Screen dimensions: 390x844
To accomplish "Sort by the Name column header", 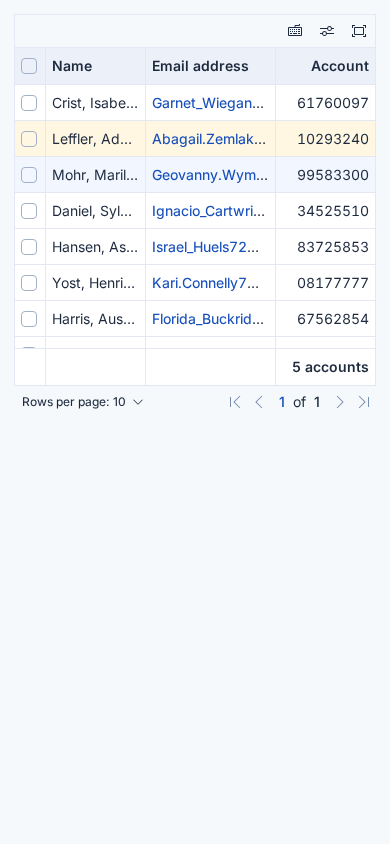I will coord(72,66).
